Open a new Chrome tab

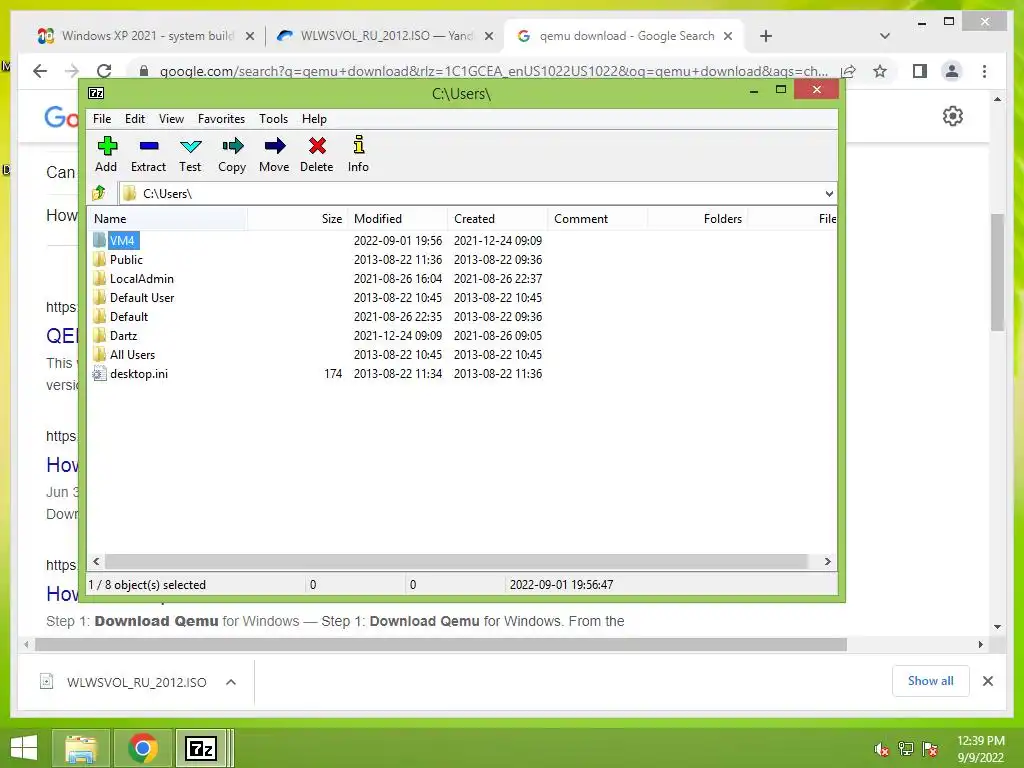pos(766,36)
